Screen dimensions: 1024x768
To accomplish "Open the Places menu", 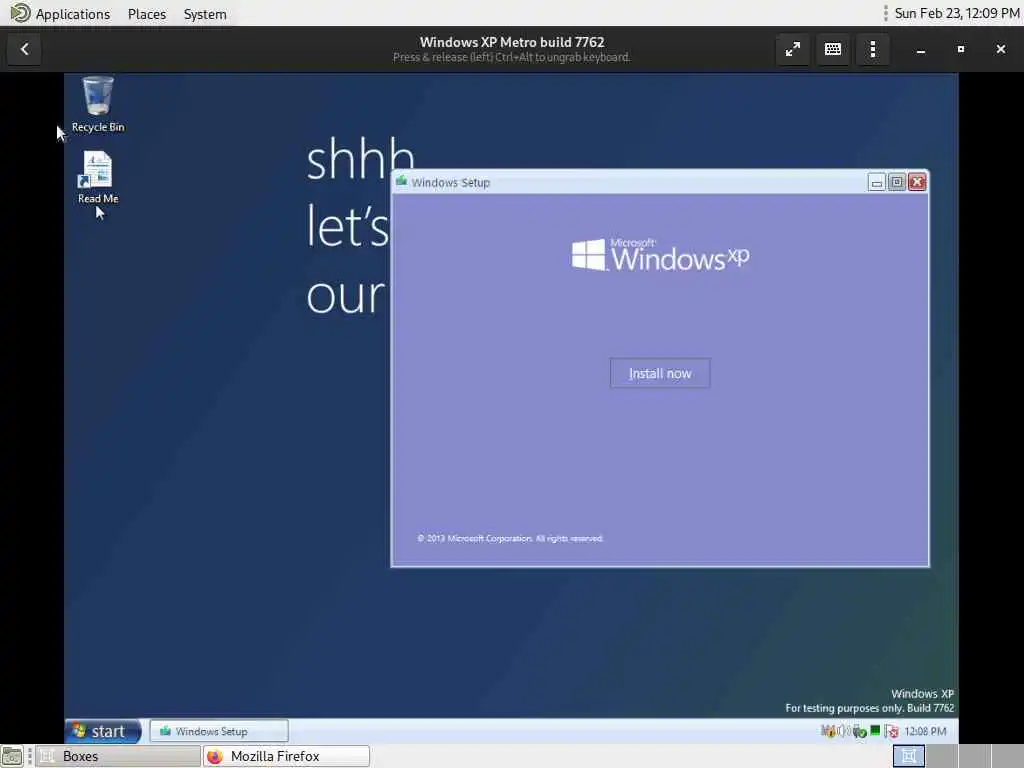I will pyautogui.click(x=147, y=14).
